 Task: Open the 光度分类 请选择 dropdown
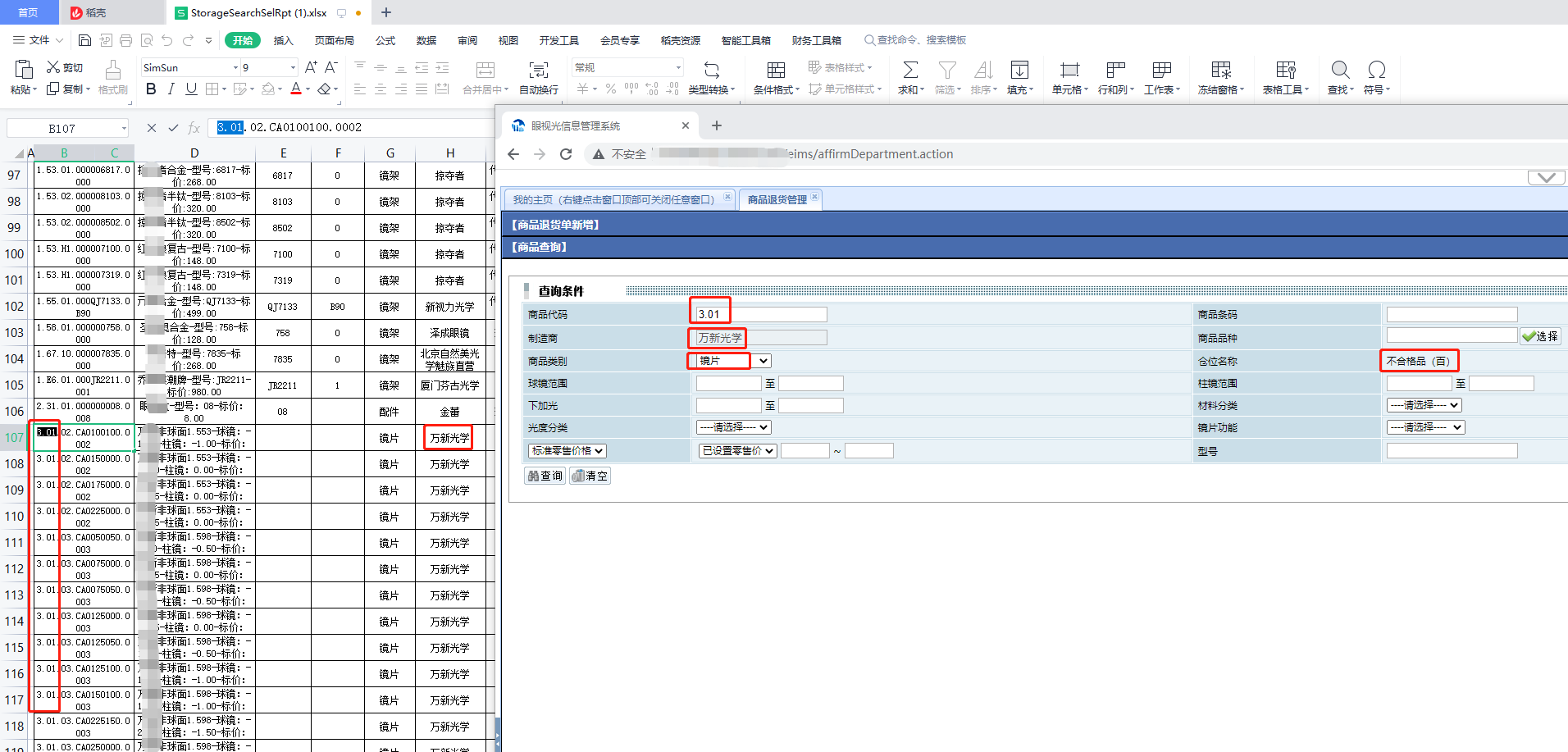click(x=734, y=427)
